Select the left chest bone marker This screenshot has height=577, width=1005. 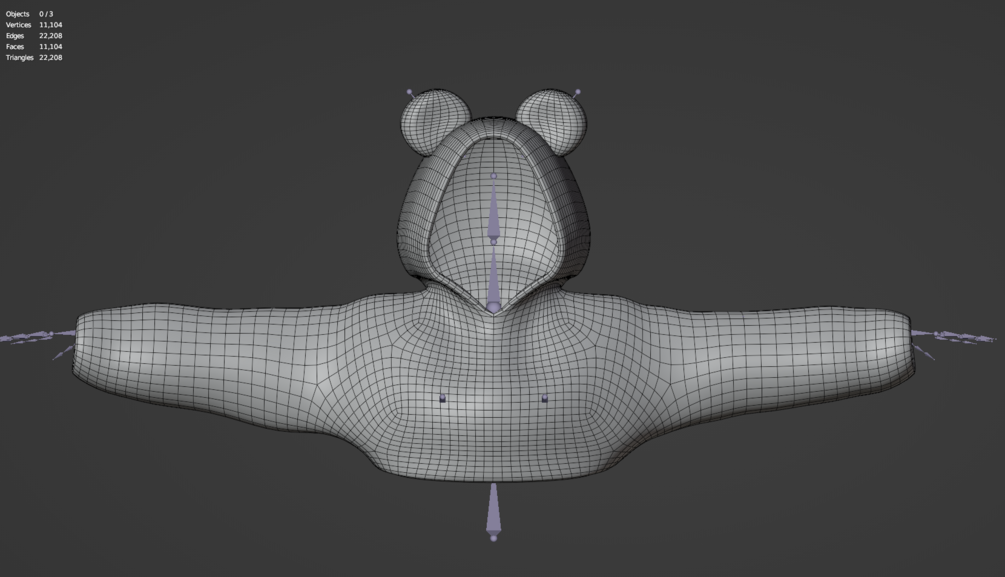[x=442, y=398]
